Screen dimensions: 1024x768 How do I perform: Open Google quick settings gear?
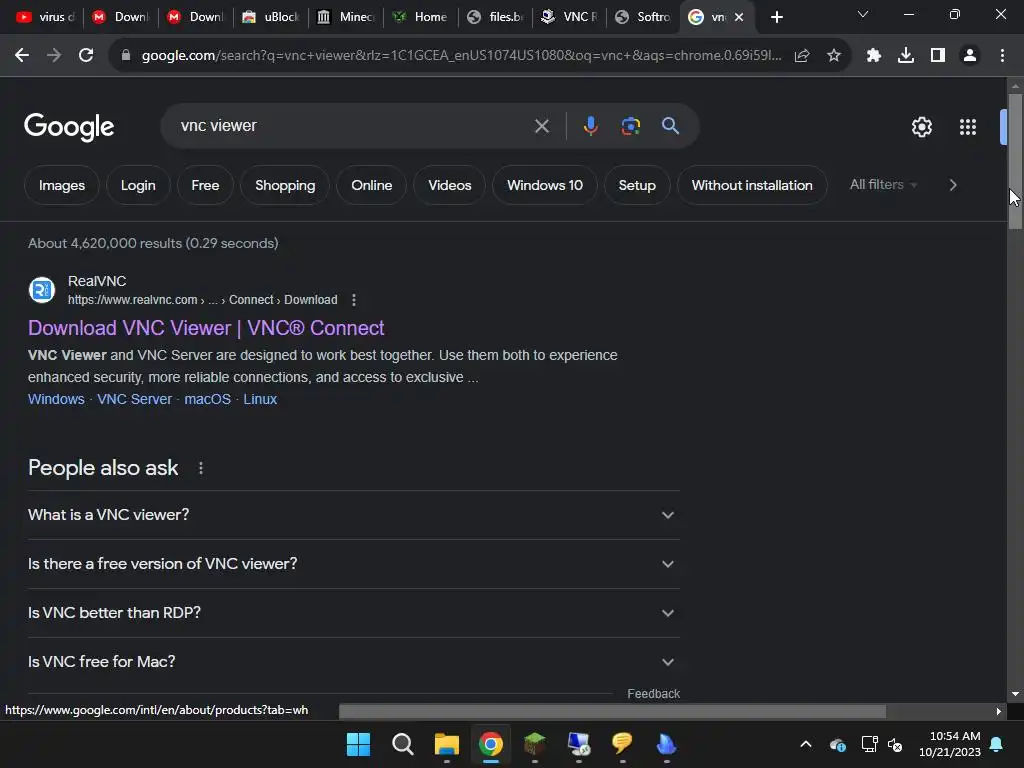pyautogui.click(x=921, y=127)
